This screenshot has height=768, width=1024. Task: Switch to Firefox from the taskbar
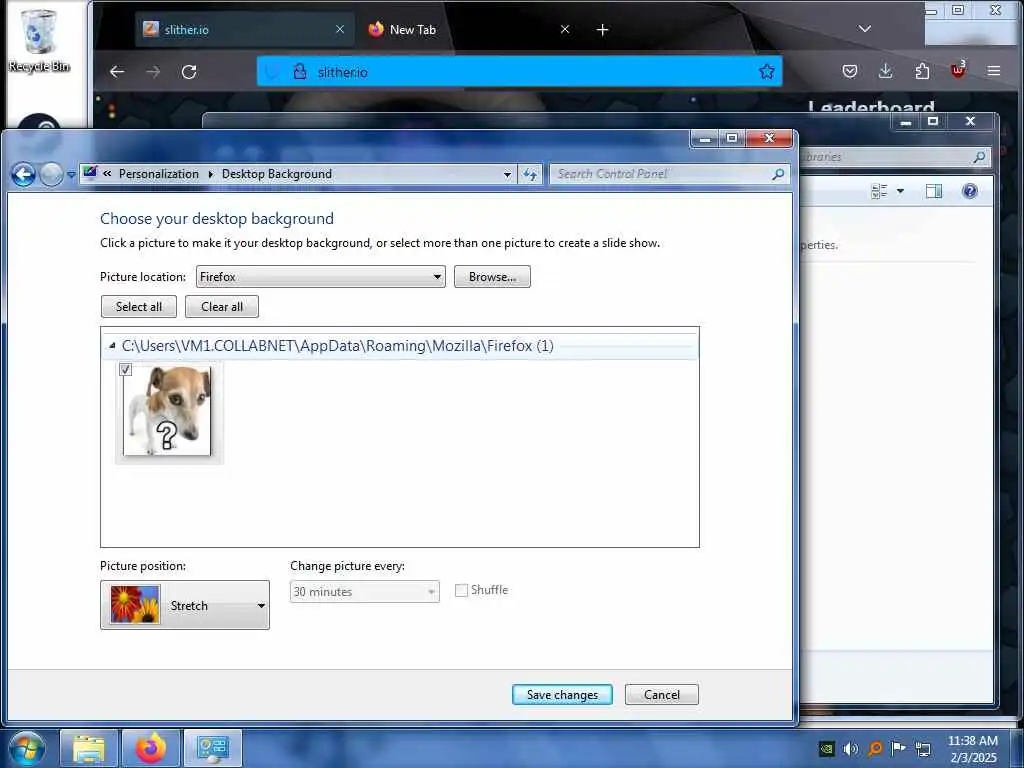[x=151, y=748]
